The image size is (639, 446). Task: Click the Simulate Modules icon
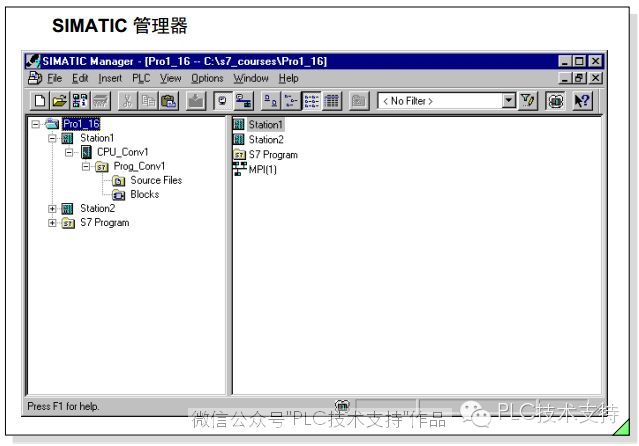(555, 100)
